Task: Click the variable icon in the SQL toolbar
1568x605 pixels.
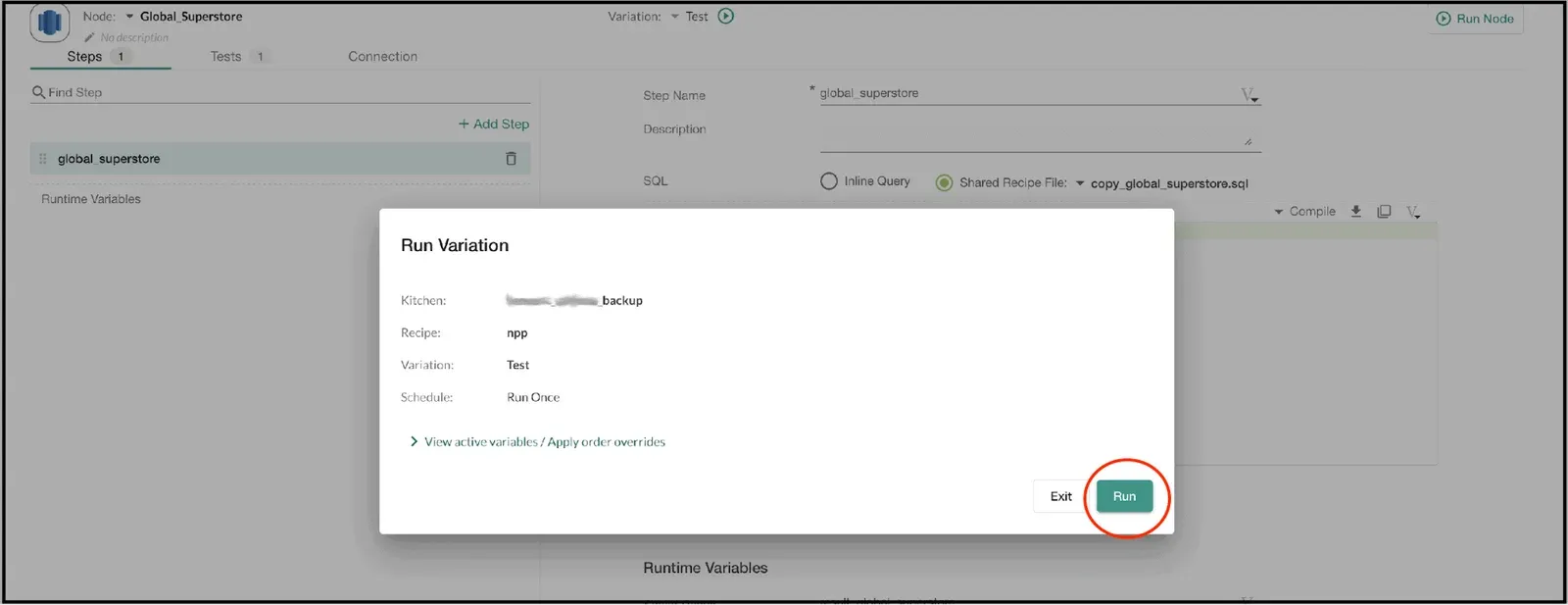Action: [1413, 212]
